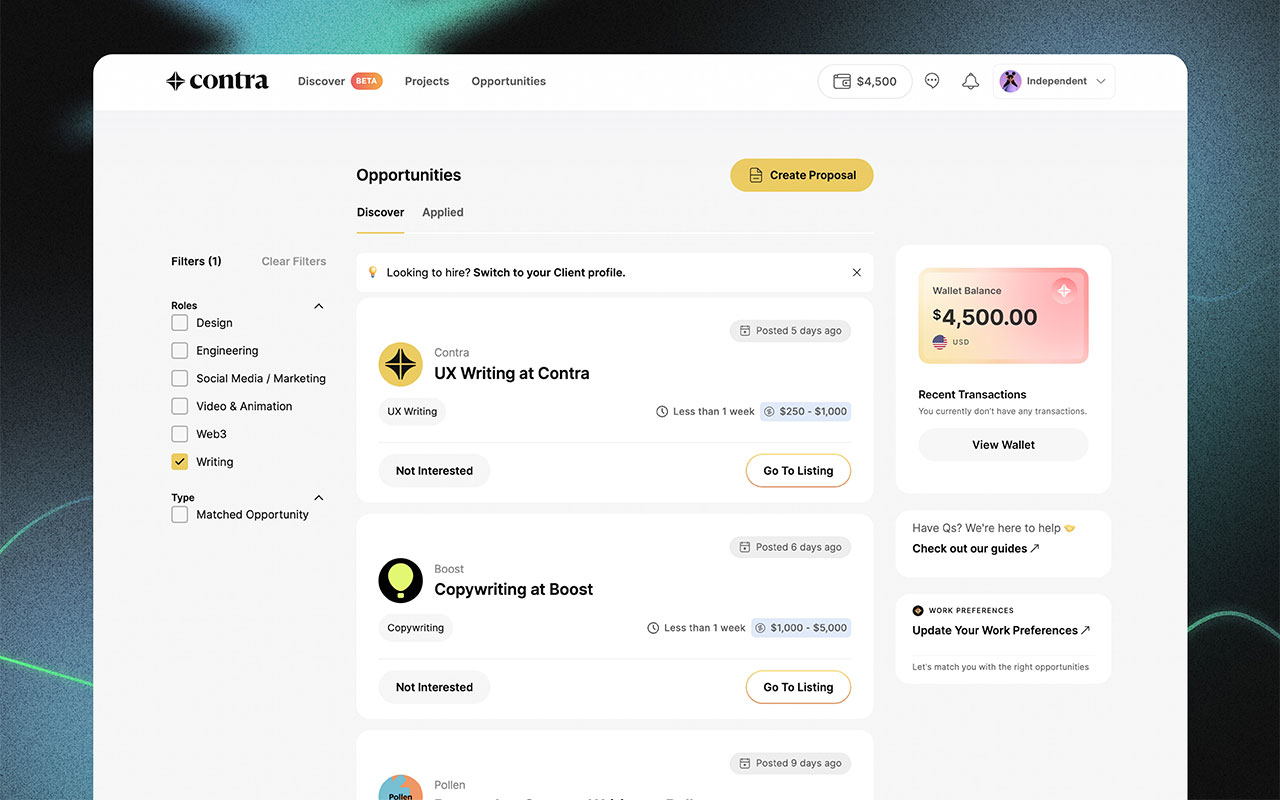1280x800 pixels.
Task: Click Not Interested on Copywriting card
Action: coord(434,687)
